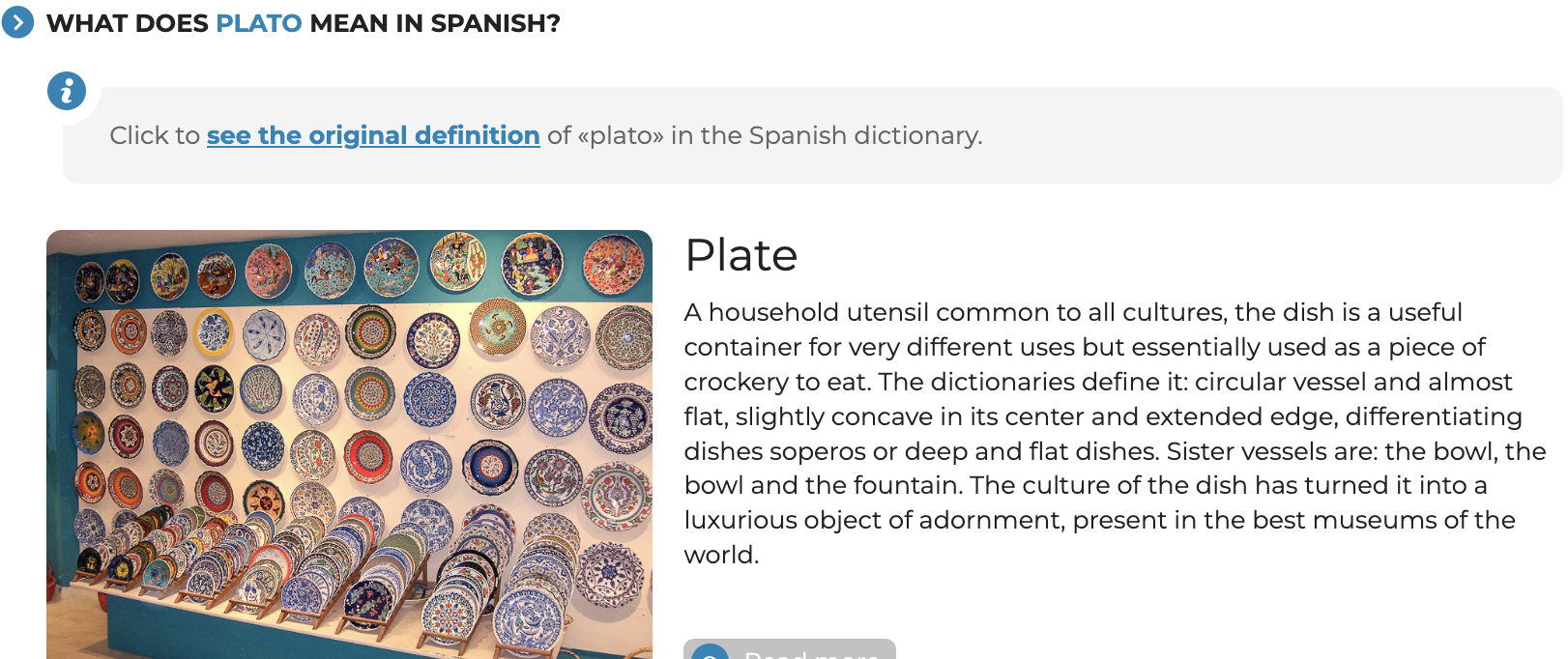
Task: Select the "Plate" title above the description
Action: 741,256
